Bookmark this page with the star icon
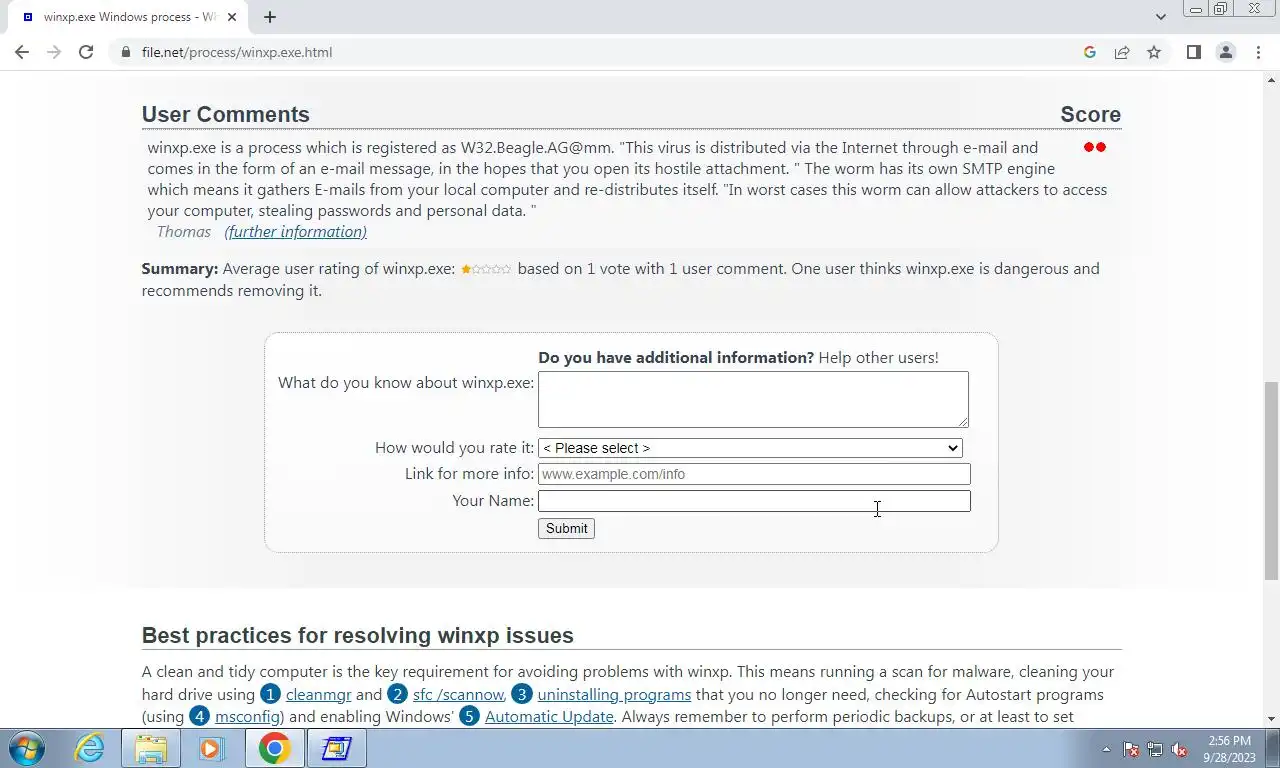The image size is (1280, 768). click(x=1154, y=52)
